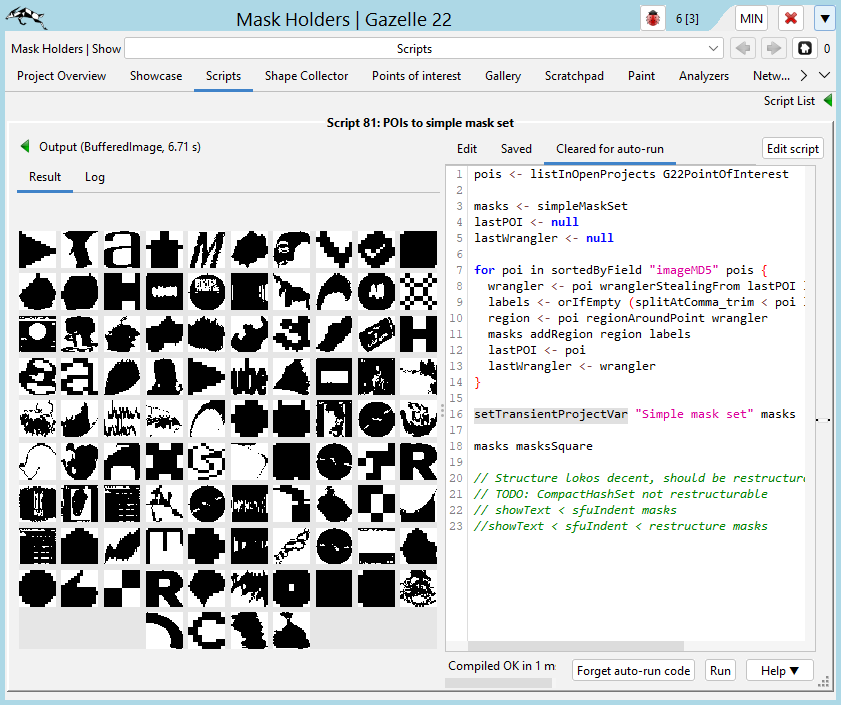The width and height of the screenshot is (841, 705).
Task: Click the back navigation arrow
Action: coord(743,48)
